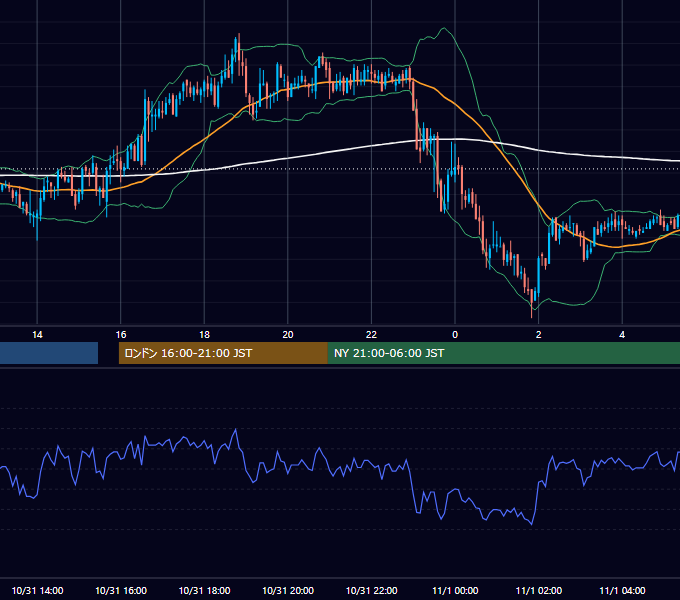Click the 11/1 04:00 time label

[622, 590]
